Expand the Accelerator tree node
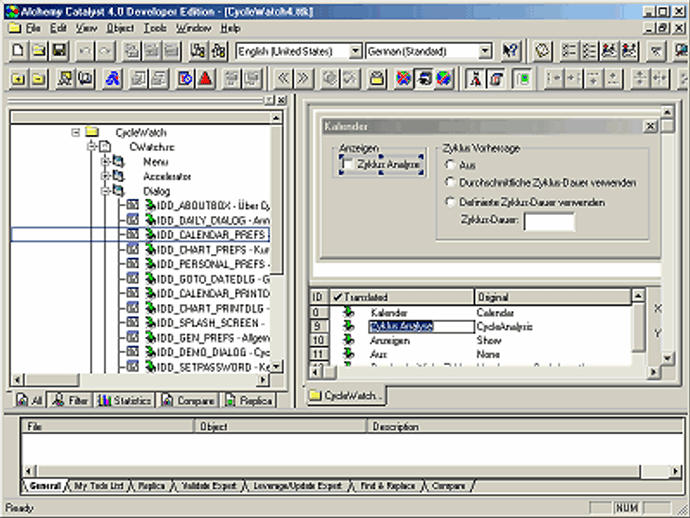The width and height of the screenshot is (690, 518). (x=106, y=176)
